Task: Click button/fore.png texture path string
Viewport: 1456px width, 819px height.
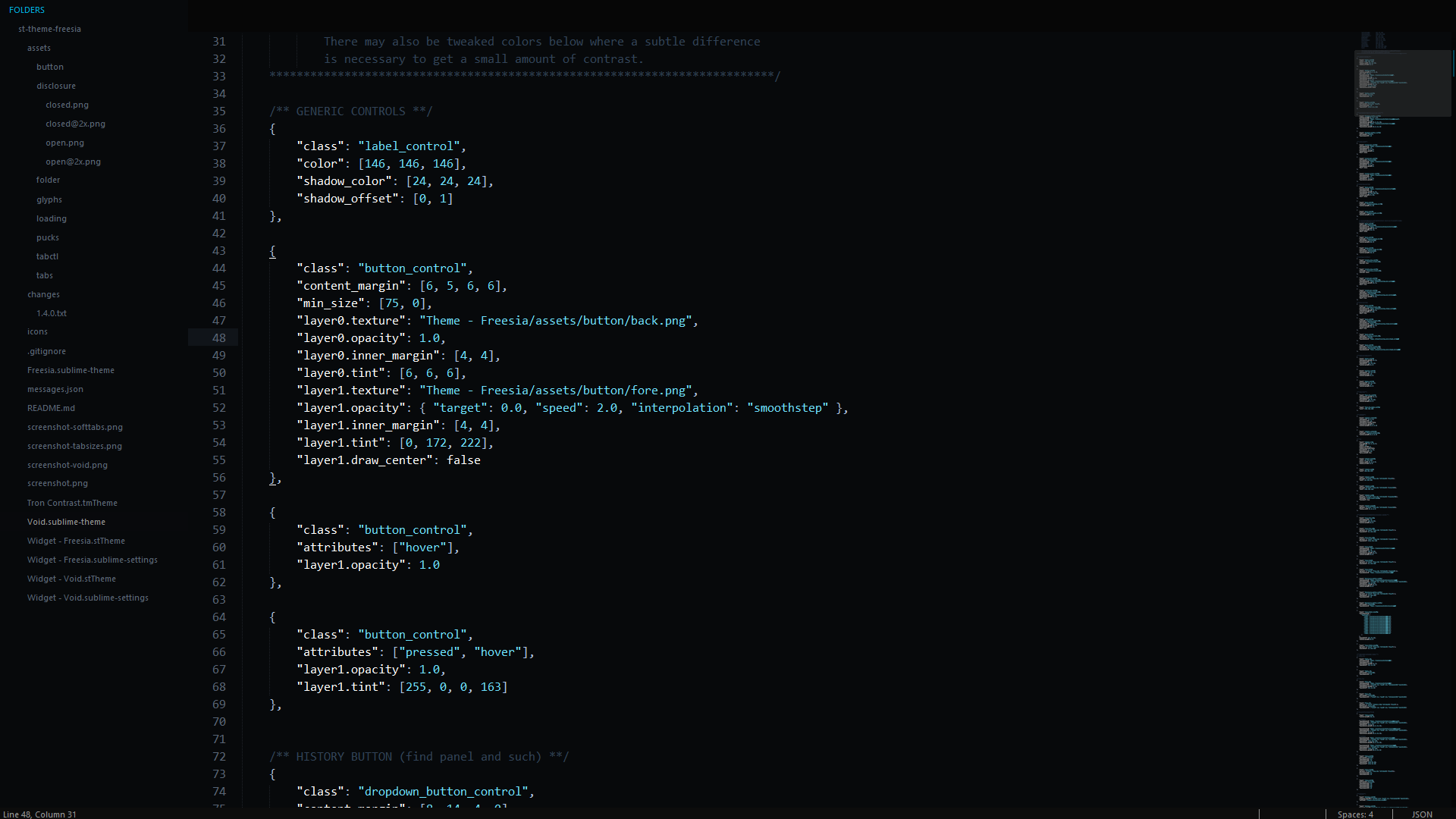Action: [x=556, y=390]
